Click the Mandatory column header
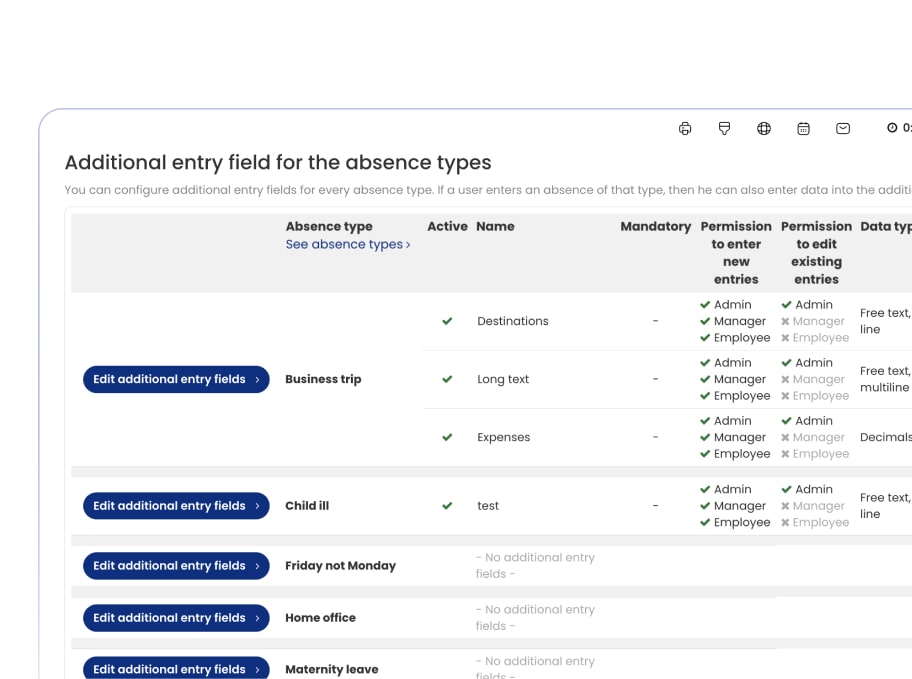The image size is (912, 679). (x=655, y=227)
